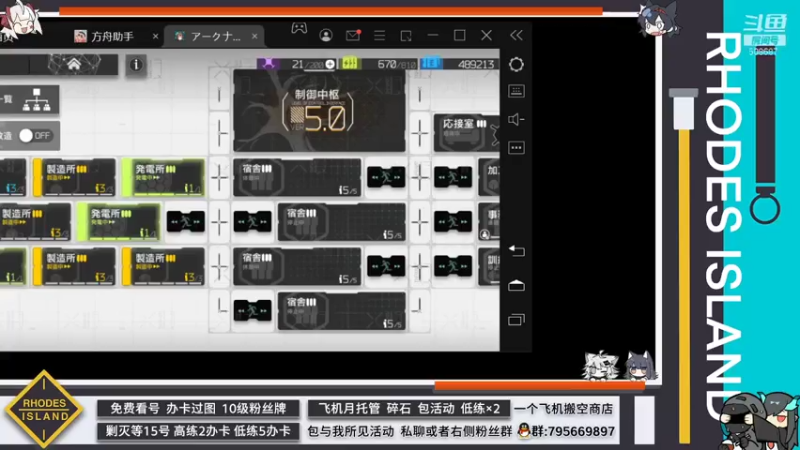This screenshot has height=450, width=800.
Task: Open the second row 製造所 factory
Action: click(x=34, y=221)
